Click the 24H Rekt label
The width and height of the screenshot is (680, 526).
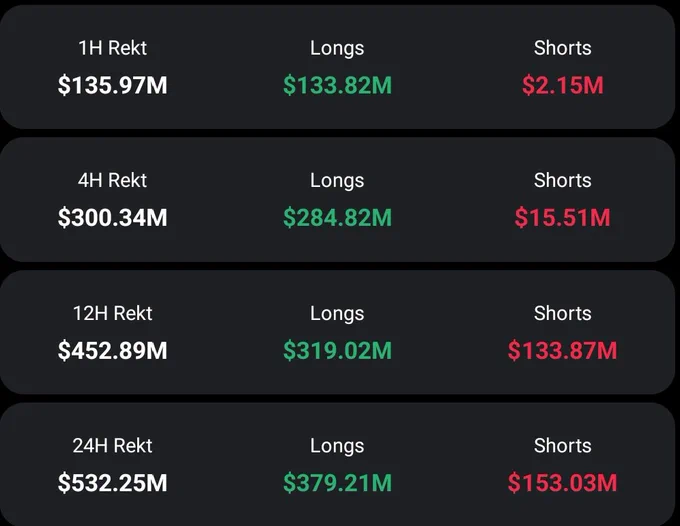pos(112,446)
